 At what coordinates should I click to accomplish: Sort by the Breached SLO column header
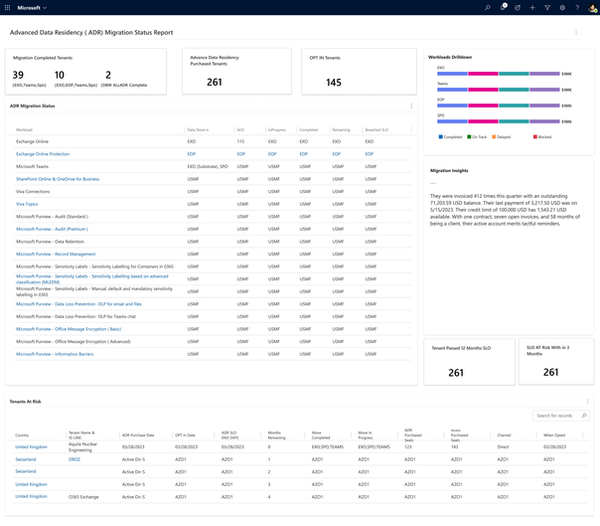pyautogui.click(x=377, y=130)
